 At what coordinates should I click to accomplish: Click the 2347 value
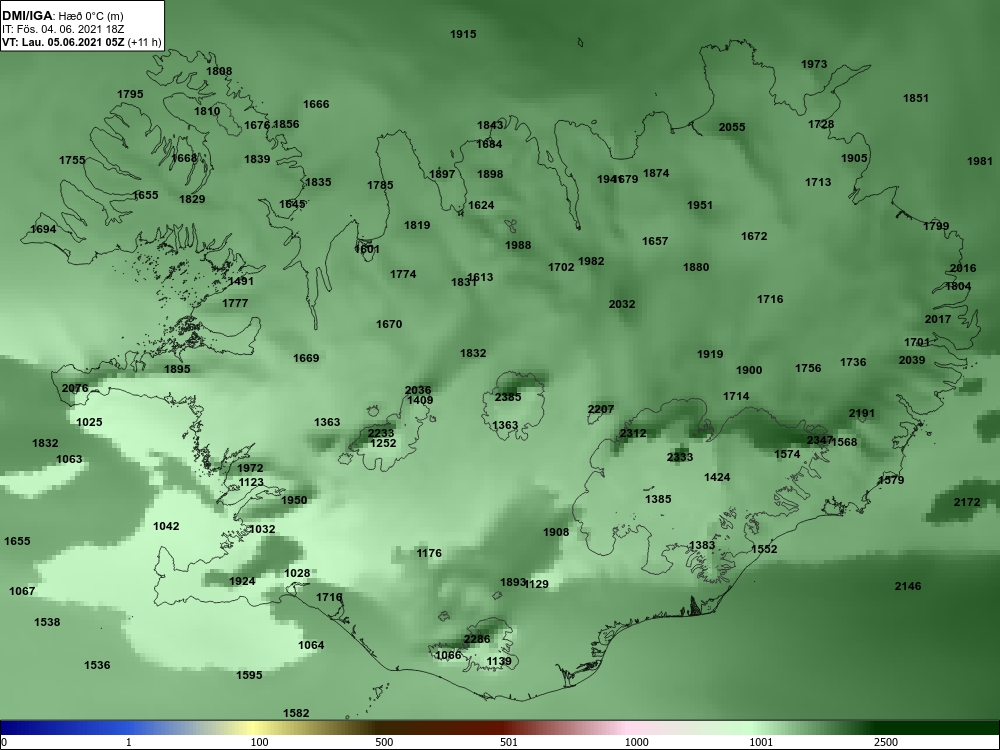point(820,441)
